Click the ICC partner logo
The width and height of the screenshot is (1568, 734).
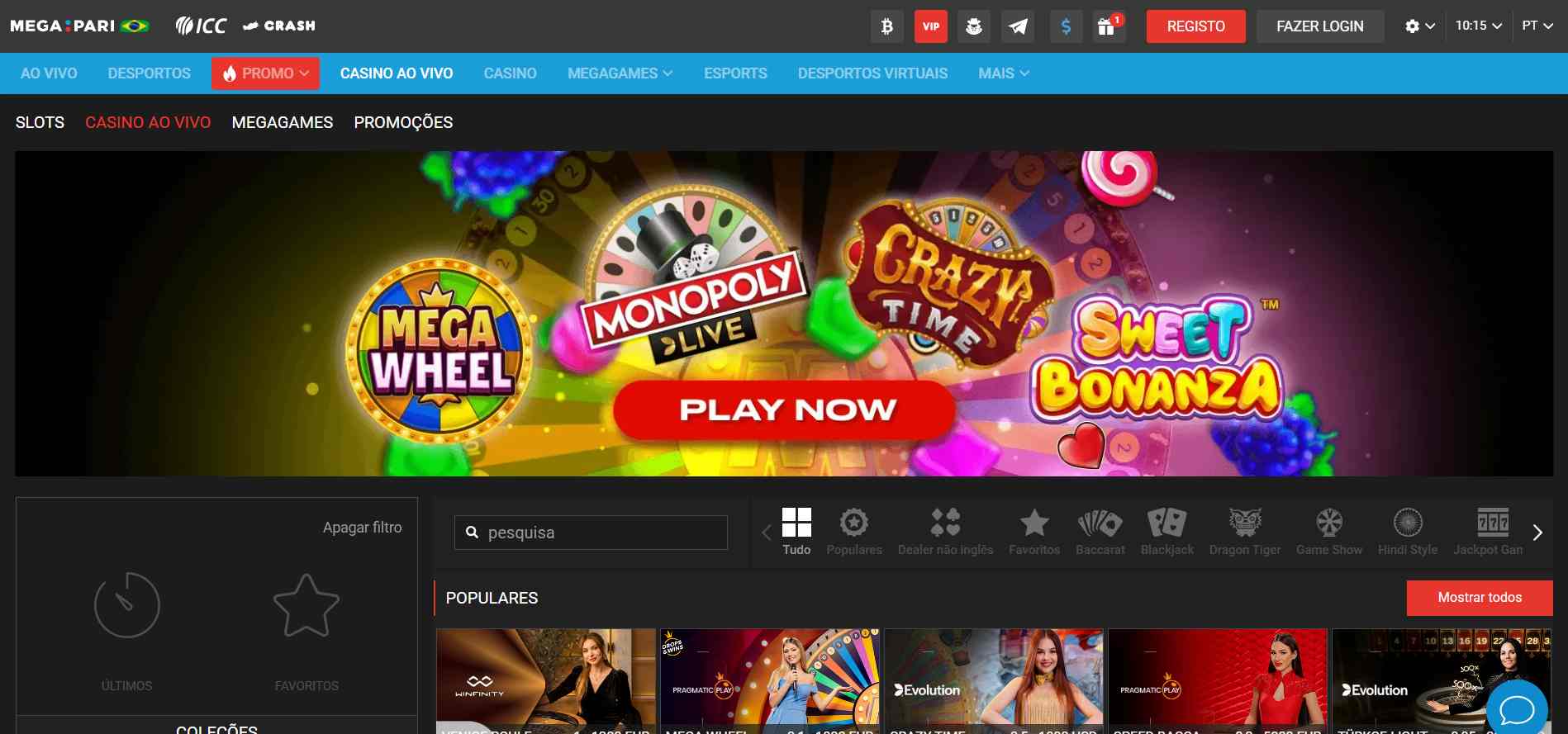pyautogui.click(x=201, y=26)
